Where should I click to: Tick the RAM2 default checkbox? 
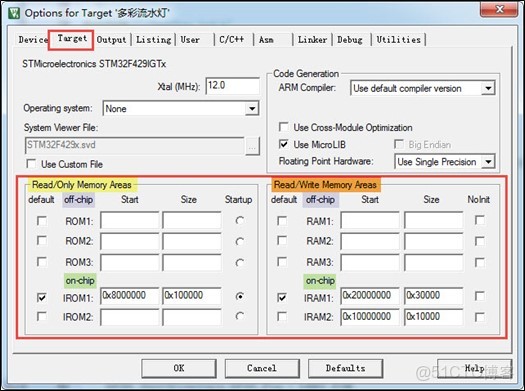pyautogui.click(x=282, y=241)
